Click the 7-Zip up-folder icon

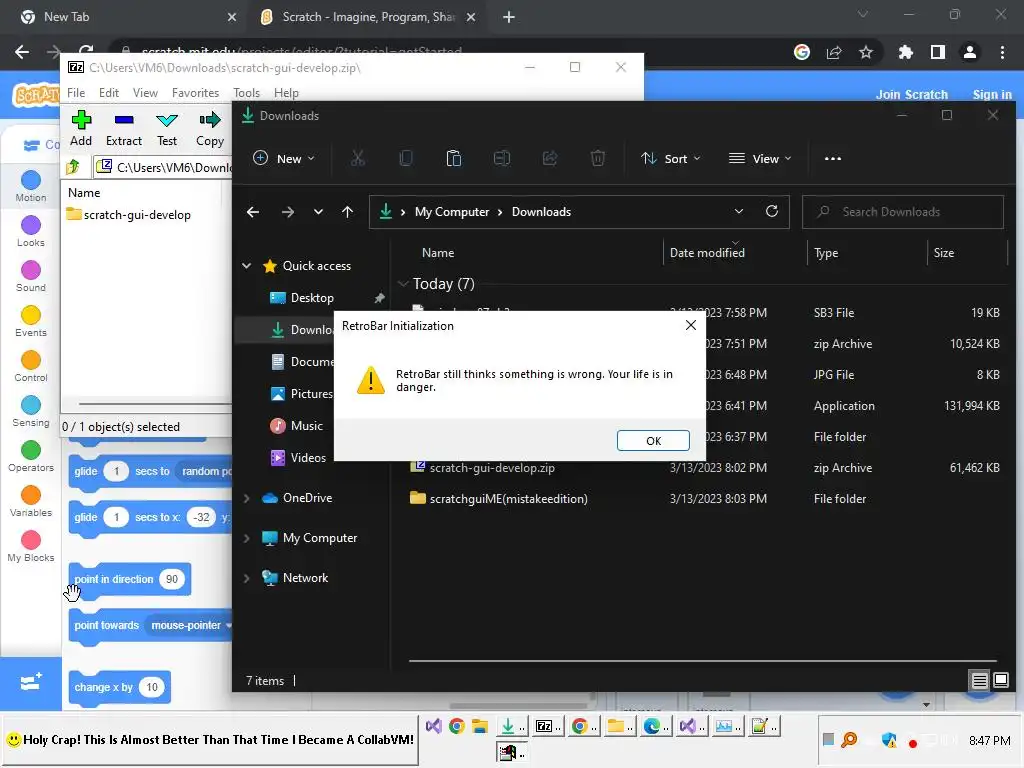(73, 167)
